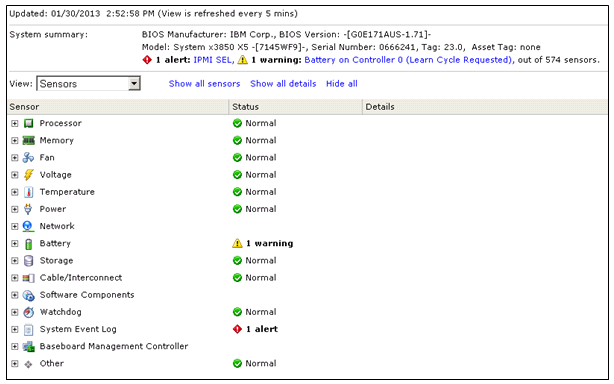Click the Fan sensor icon
This screenshot has height=384, width=614.
(x=28, y=158)
